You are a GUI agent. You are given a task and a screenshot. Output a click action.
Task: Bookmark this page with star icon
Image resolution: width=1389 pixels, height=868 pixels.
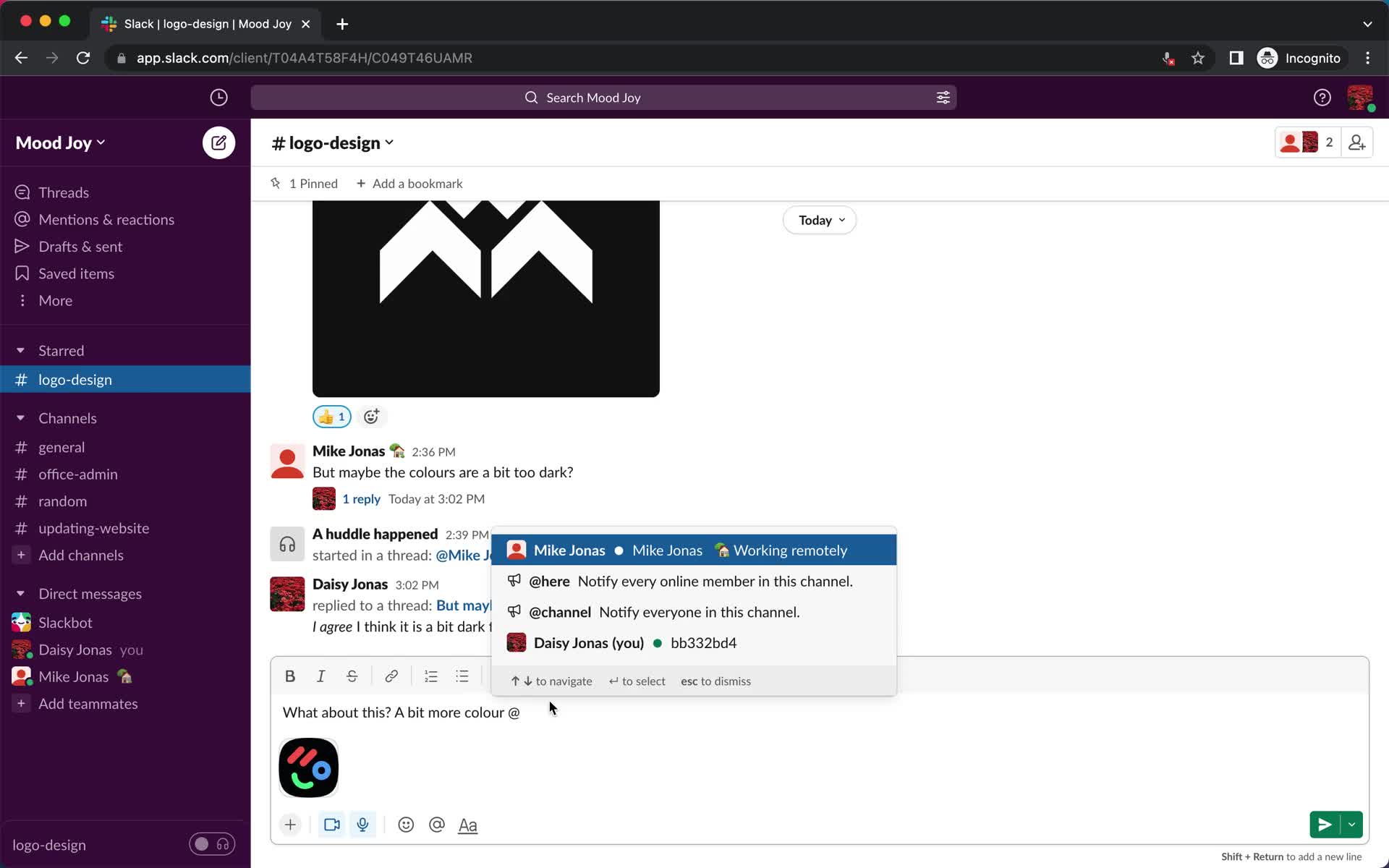(x=1198, y=58)
